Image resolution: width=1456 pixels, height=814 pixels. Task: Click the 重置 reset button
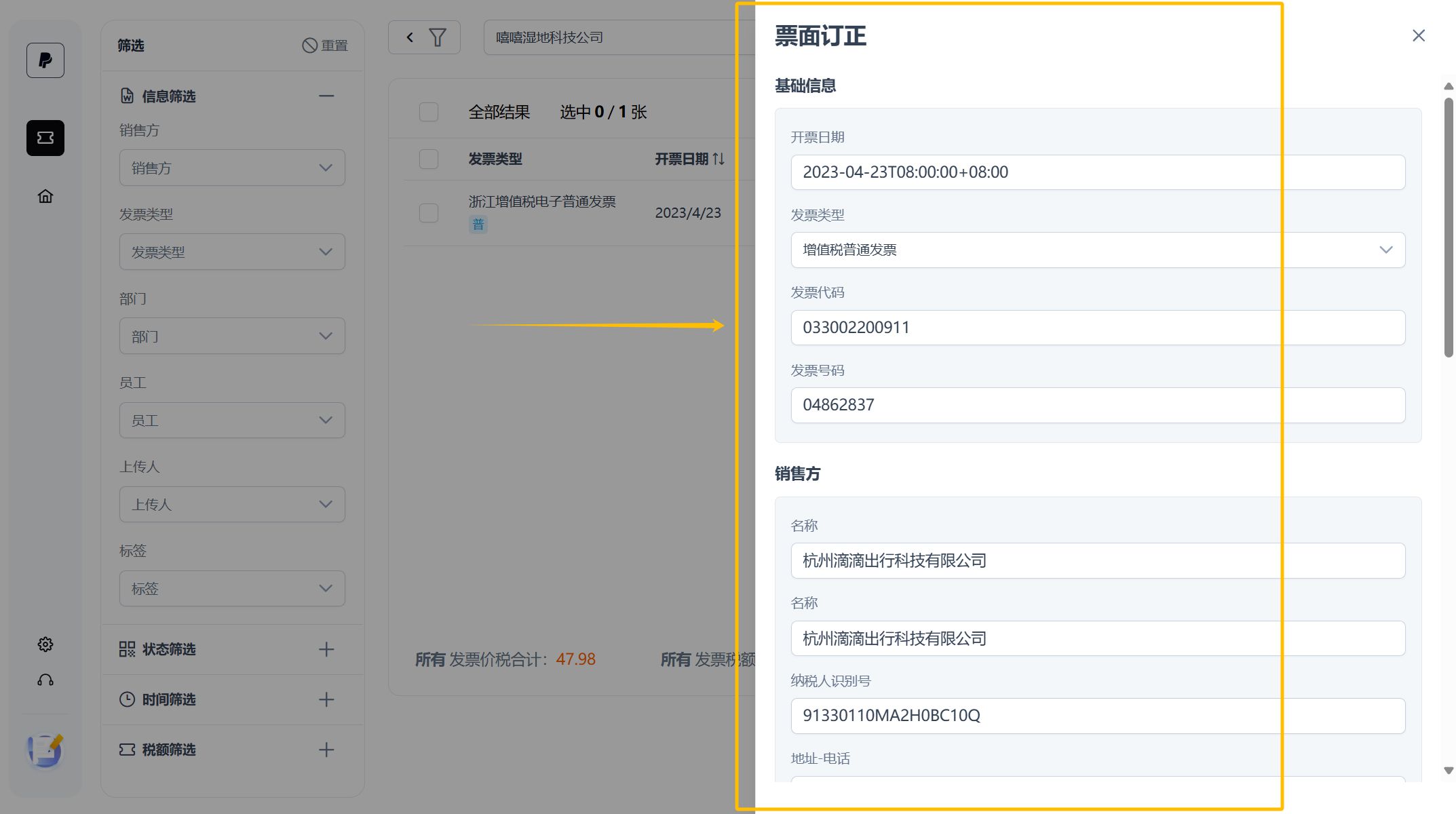click(x=325, y=45)
